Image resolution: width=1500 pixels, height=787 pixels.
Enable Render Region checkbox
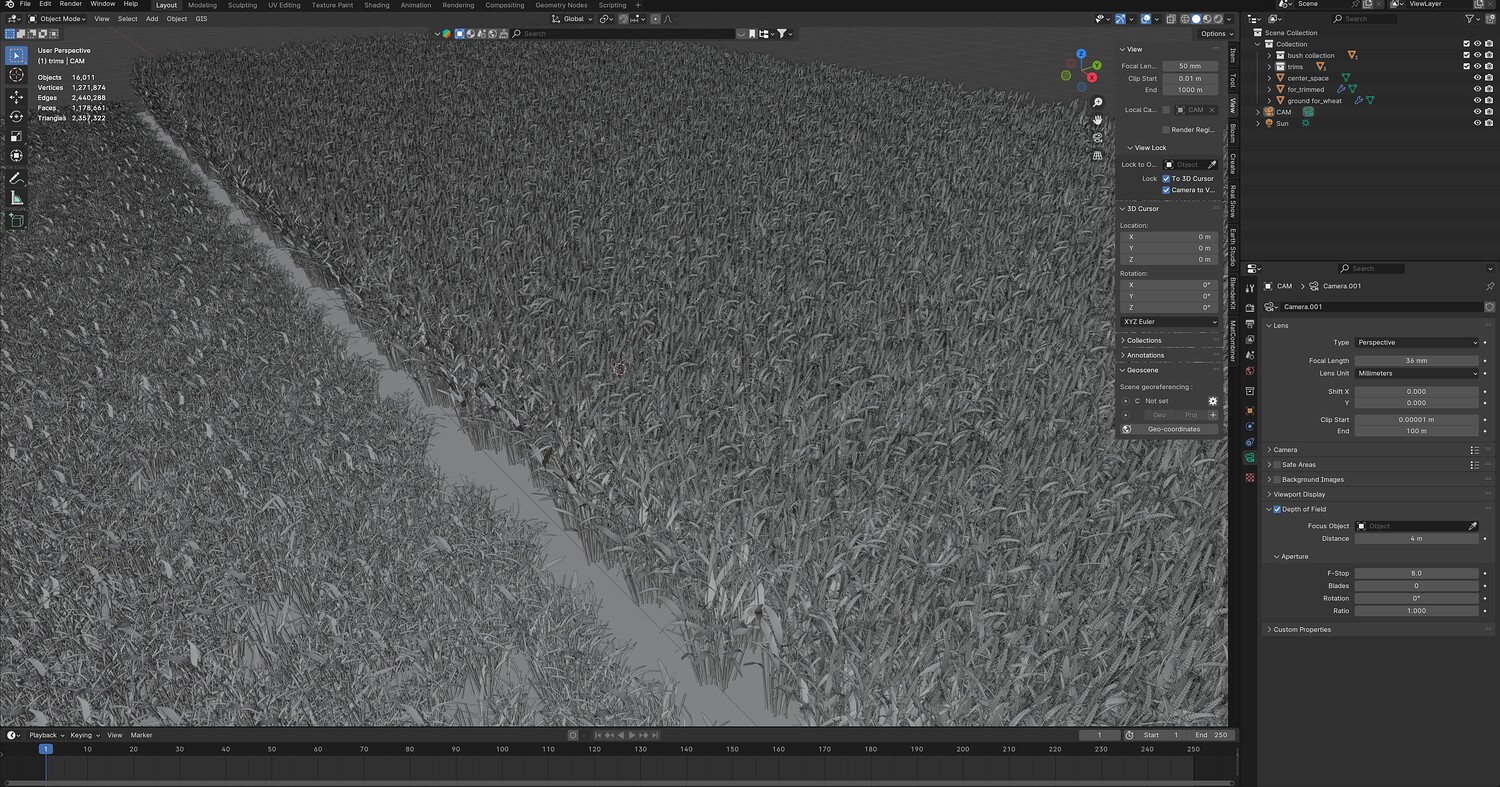[1166, 130]
